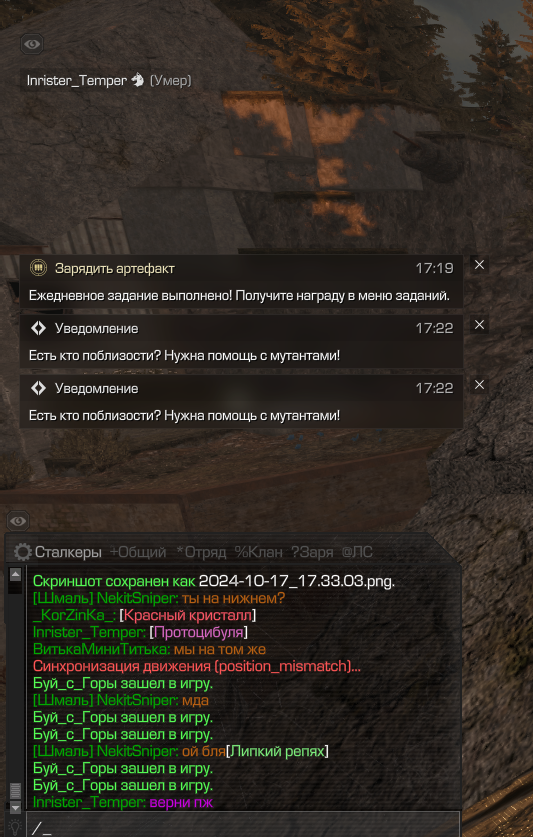Toggle the eye icon above the player name

coord(32,44)
